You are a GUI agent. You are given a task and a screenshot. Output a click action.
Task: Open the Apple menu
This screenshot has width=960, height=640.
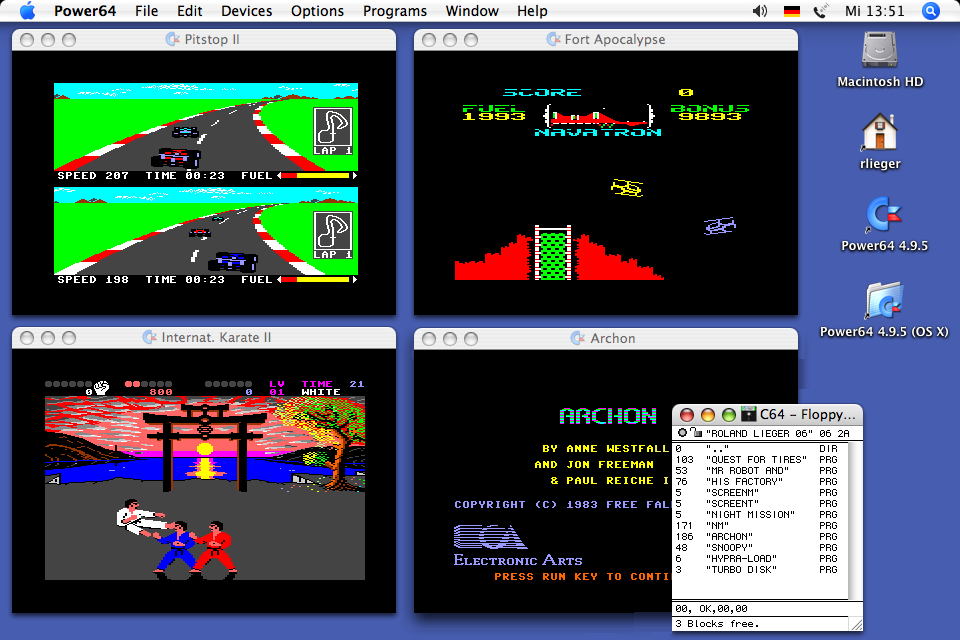pos(28,10)
